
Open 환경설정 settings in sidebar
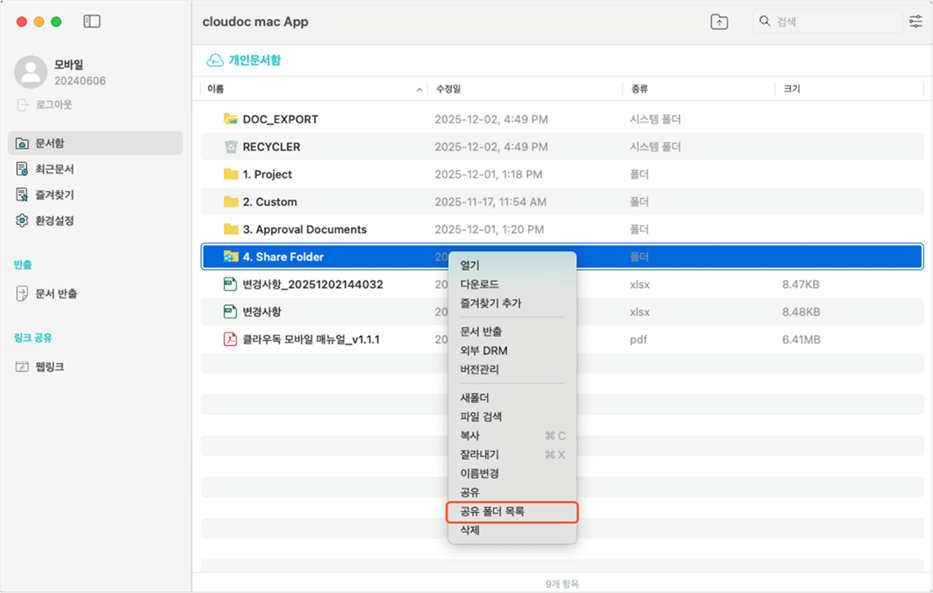point(54,220)
